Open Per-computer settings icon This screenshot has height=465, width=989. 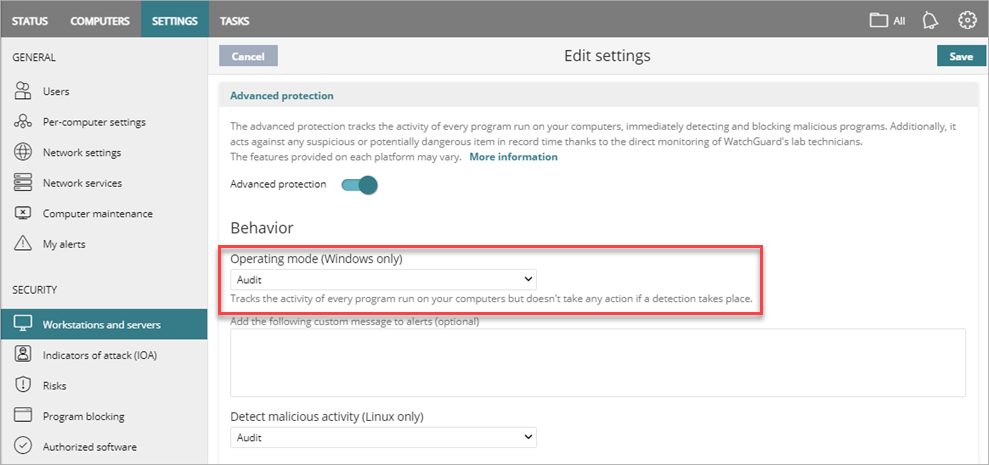point(24,123)
